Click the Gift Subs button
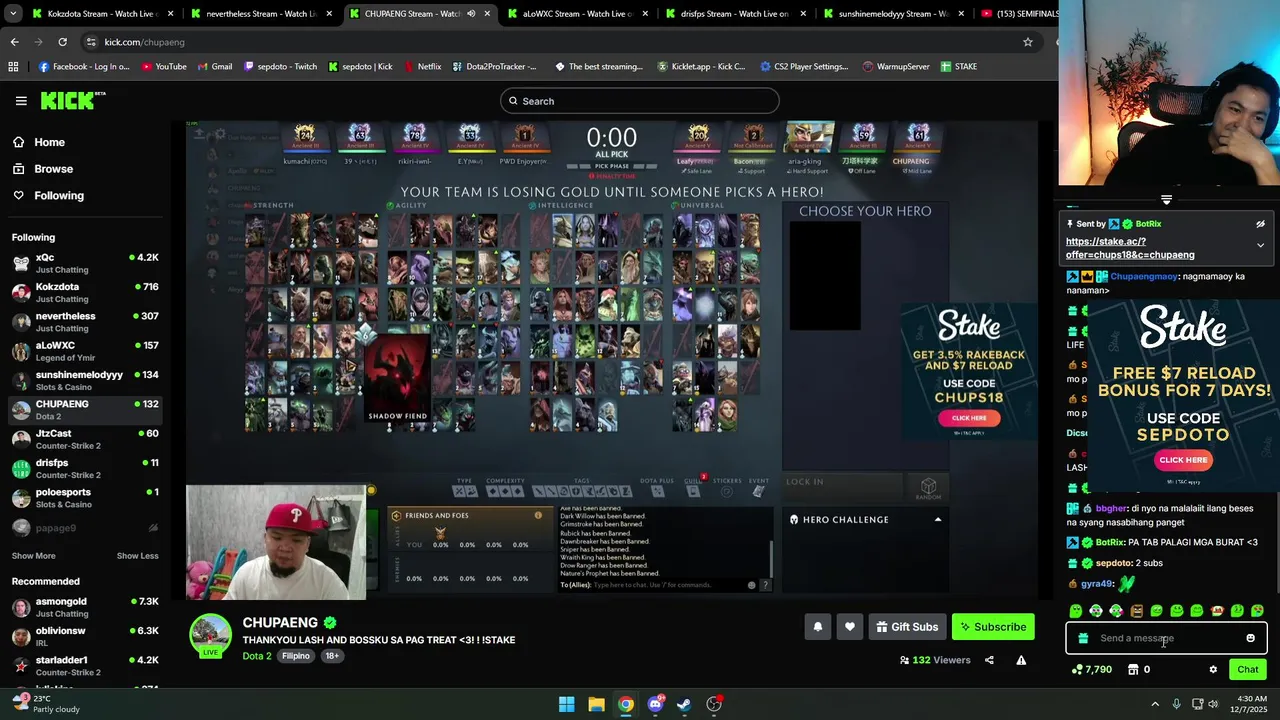This screenshot has height=720, width=1280. click(x=907, y=627)
